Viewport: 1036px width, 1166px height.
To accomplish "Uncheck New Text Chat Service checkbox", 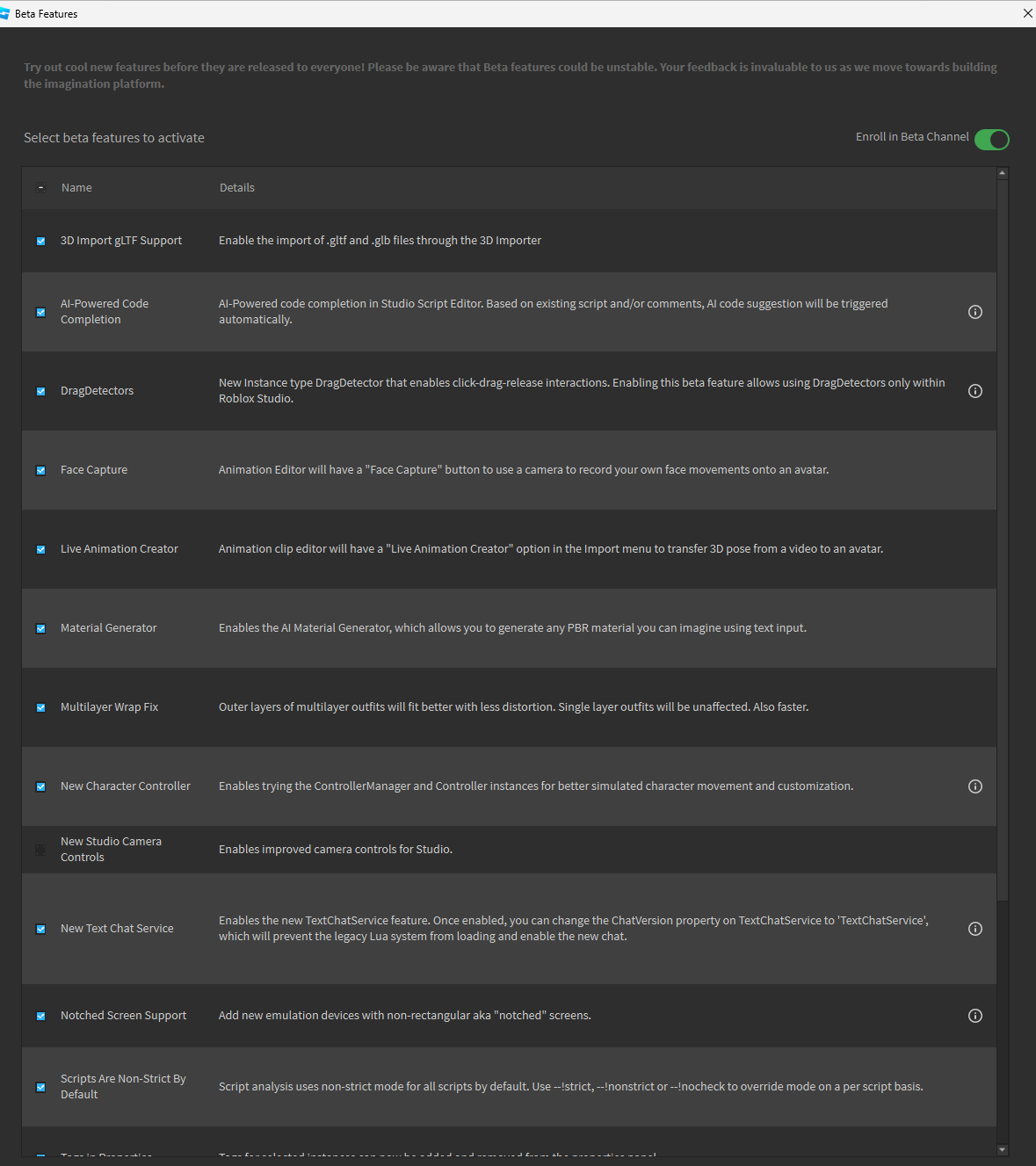I will [40, 929].
